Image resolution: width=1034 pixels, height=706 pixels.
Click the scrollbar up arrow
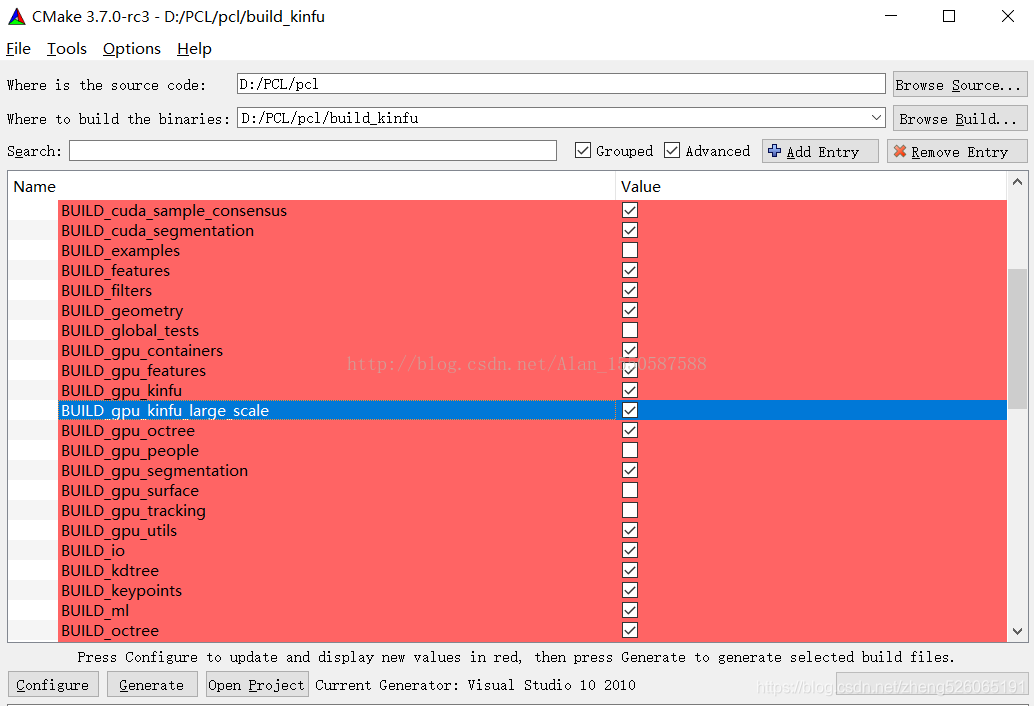[x=1017, y=182]
